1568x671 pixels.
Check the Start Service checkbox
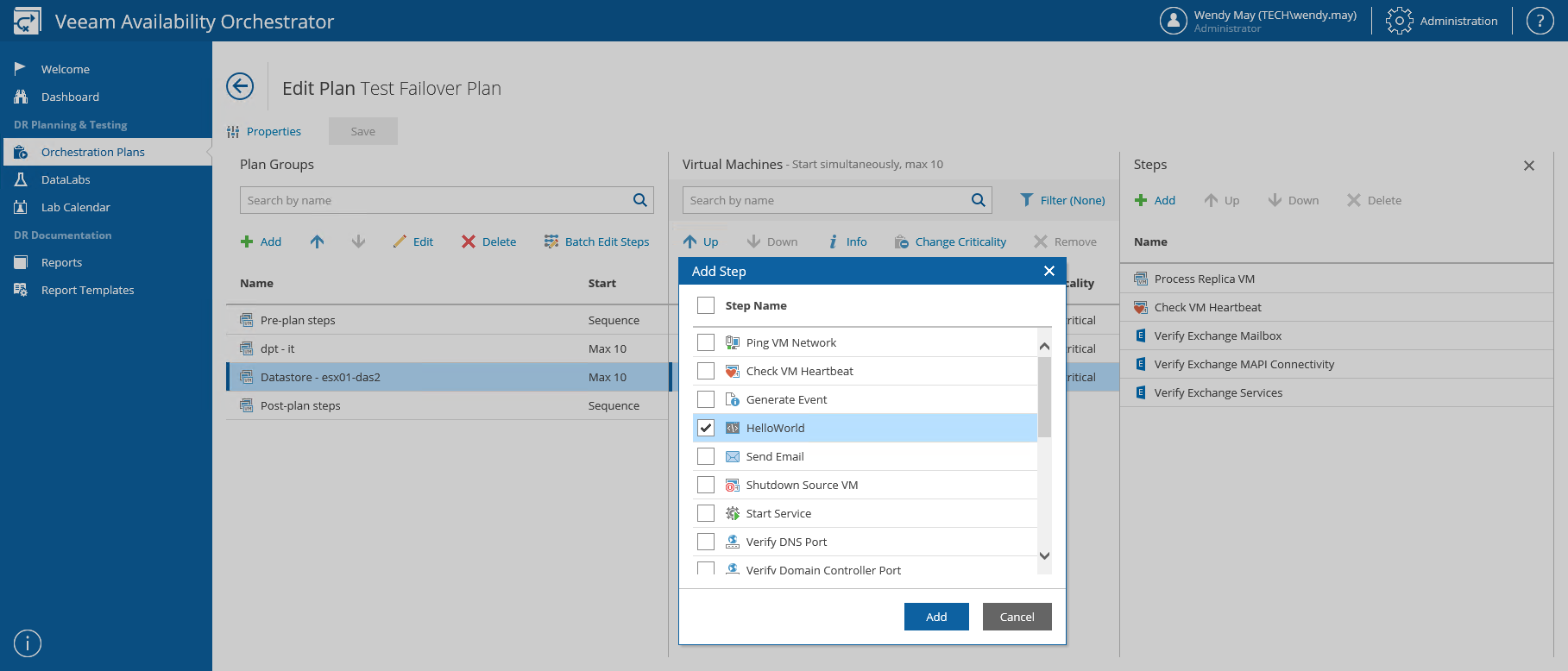click(706, 513)
